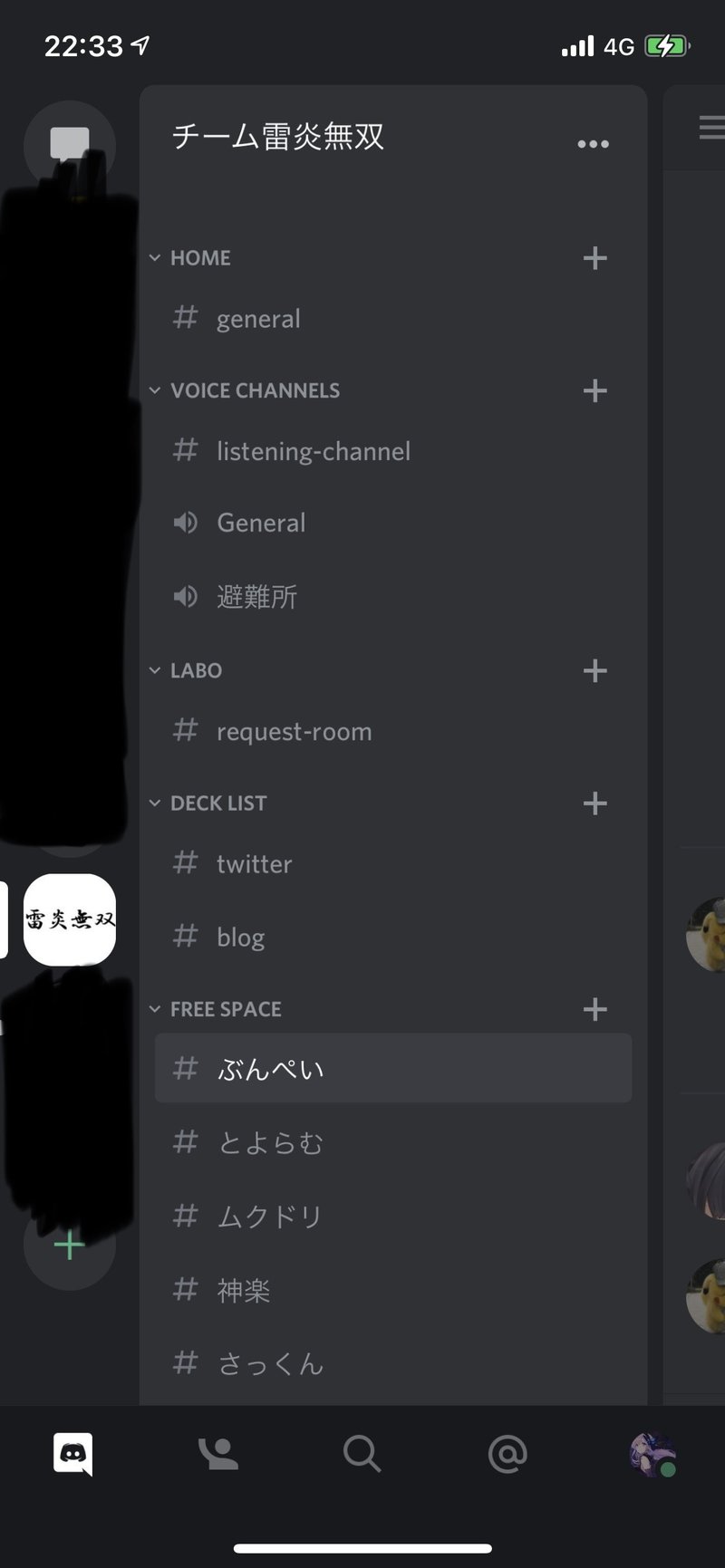
Task: Collapse the HOME category
Action: coord(193,258)
